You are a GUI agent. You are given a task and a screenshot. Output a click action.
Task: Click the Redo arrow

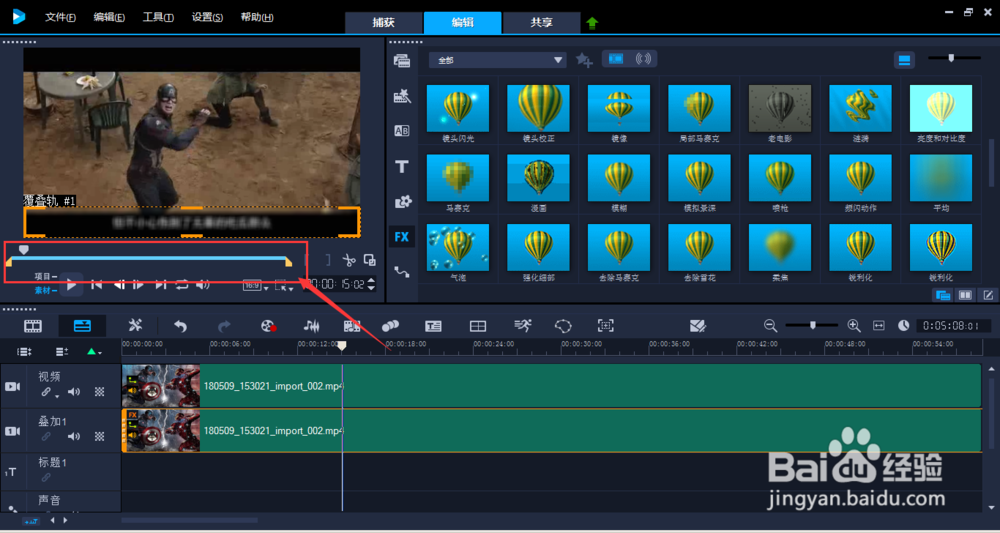click(224, 326)
